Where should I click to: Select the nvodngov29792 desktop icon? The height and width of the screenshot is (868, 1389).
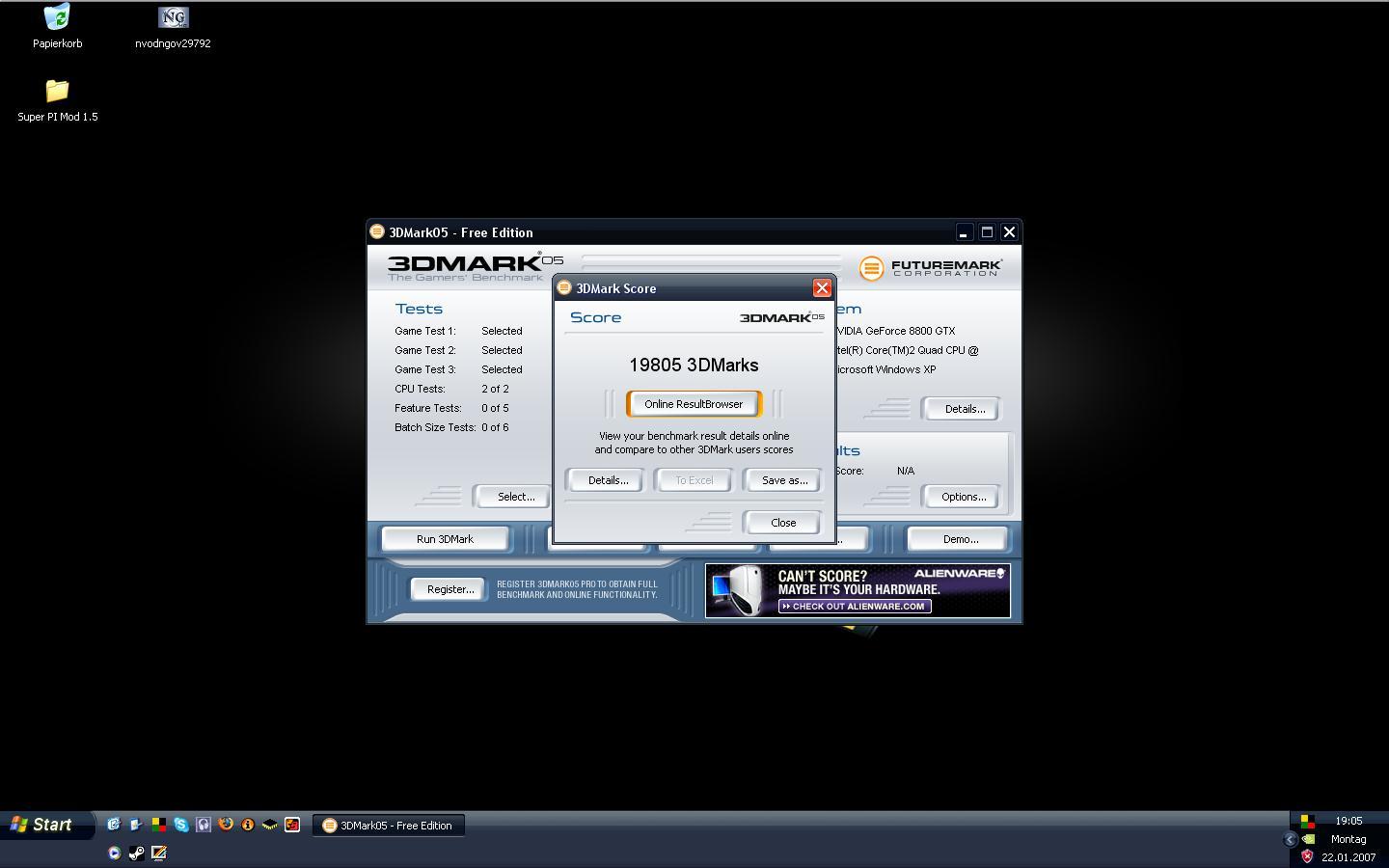tap(173, 26)
